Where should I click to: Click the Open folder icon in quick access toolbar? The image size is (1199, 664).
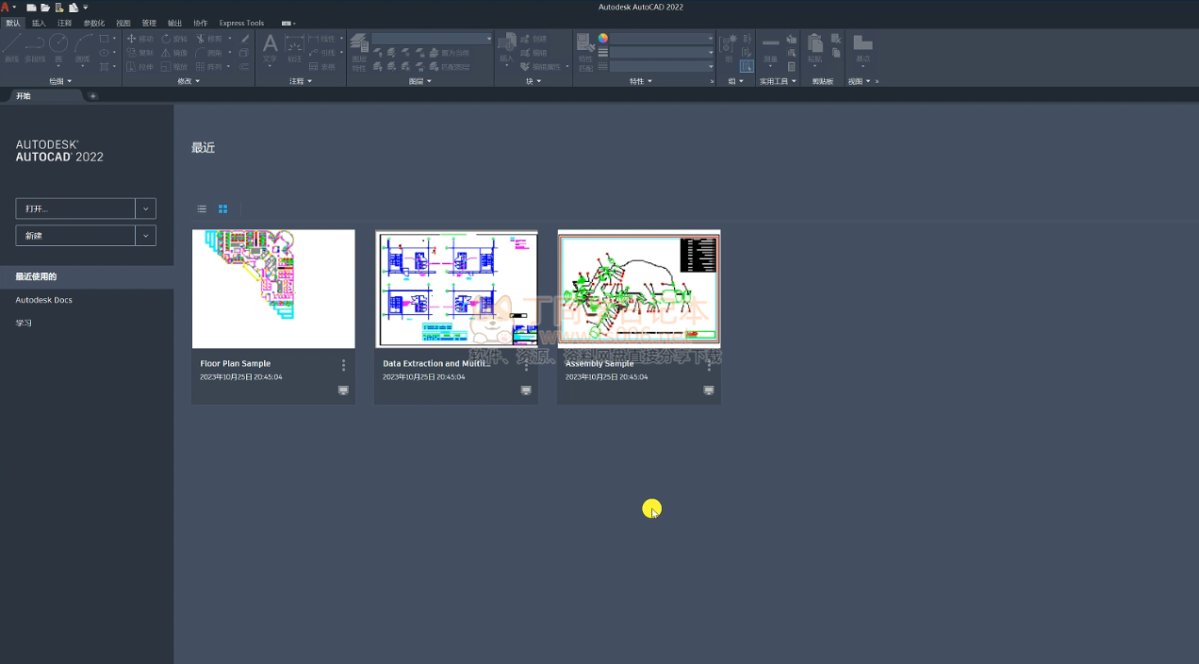[45, 7]
